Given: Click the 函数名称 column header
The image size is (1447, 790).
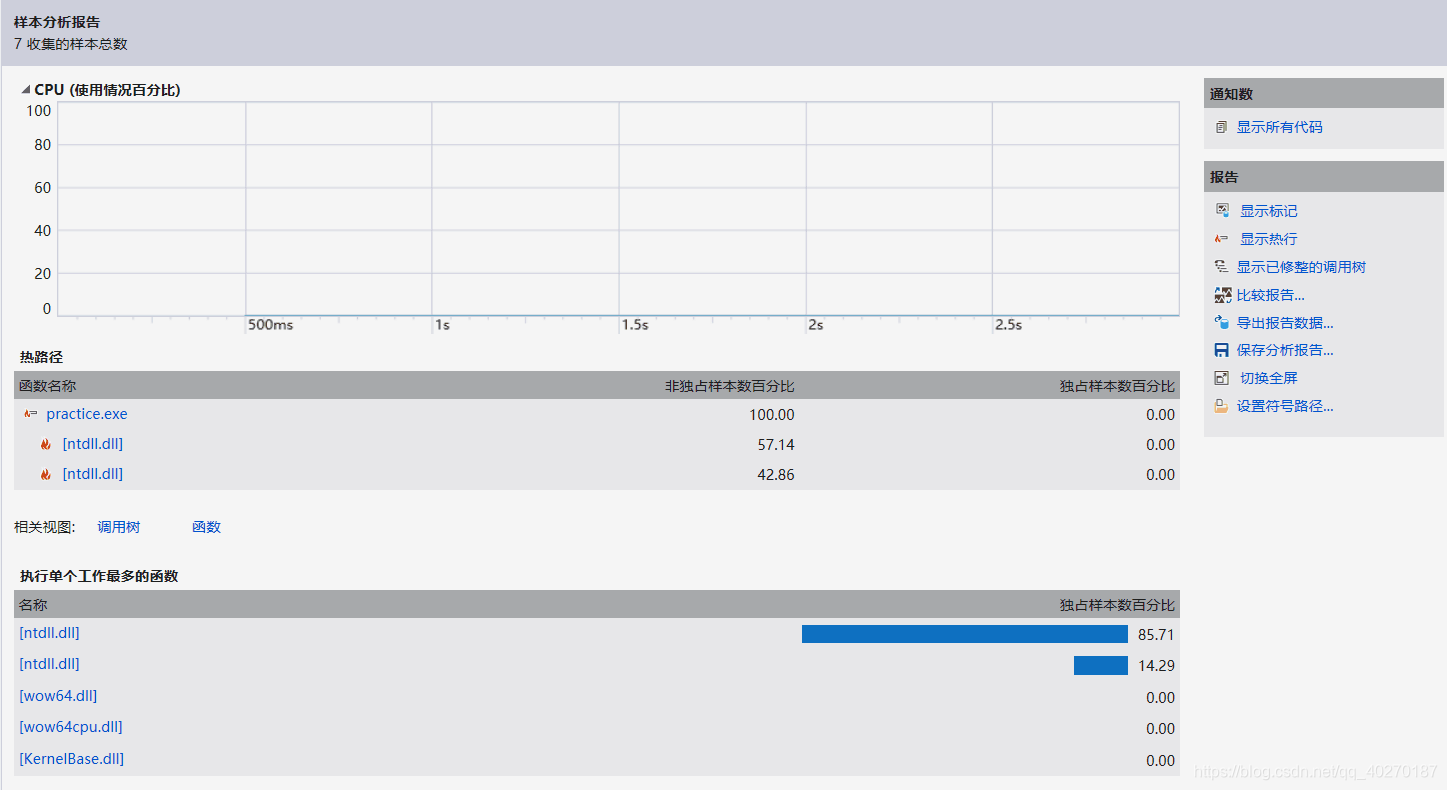Looking at the screenshot, I should point(47,386).
